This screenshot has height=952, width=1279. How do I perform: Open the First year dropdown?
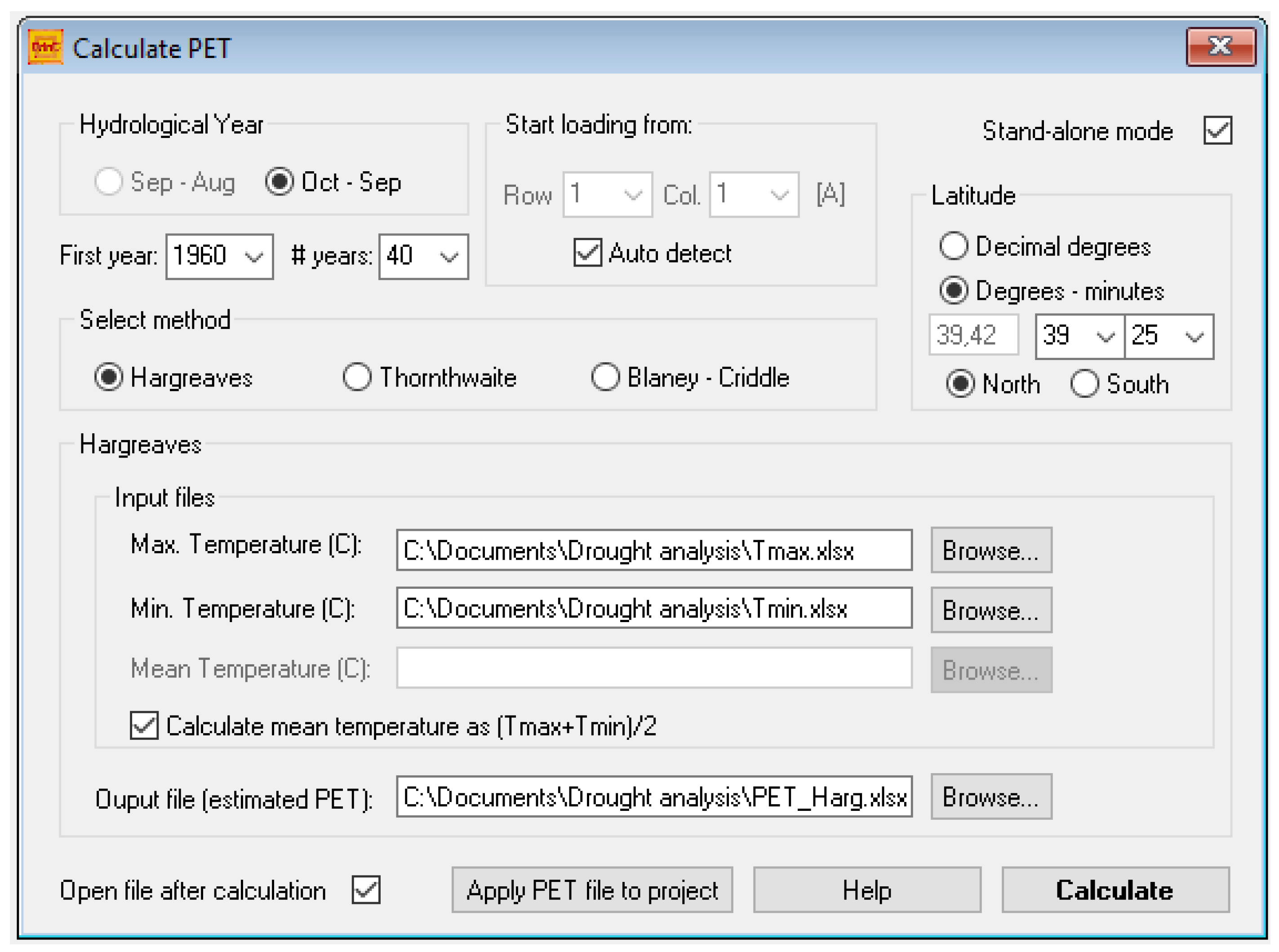[x=253, y=257]
